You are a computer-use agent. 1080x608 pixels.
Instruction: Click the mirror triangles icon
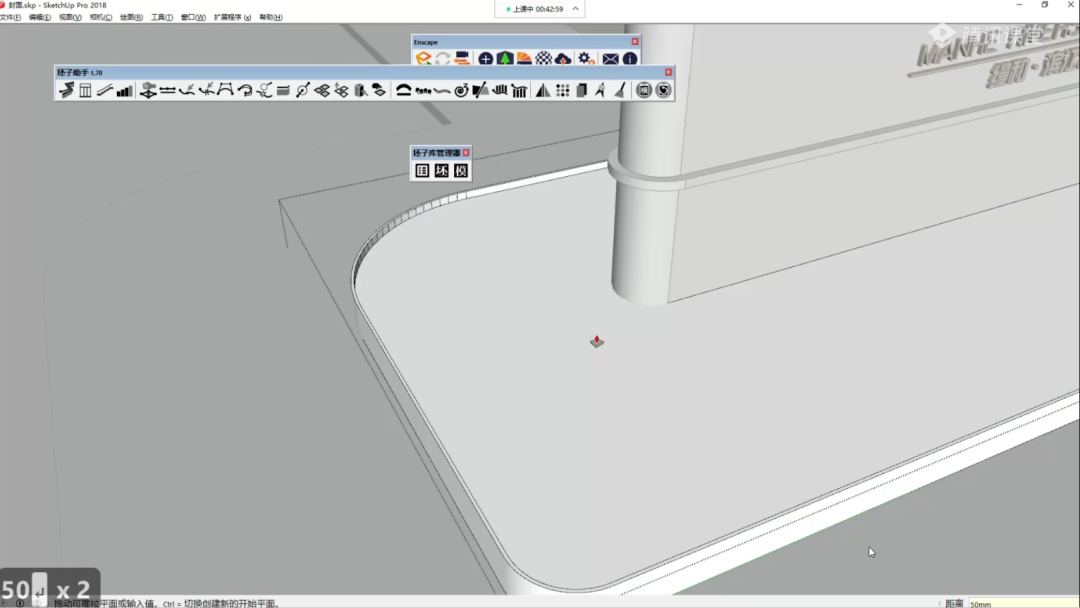(x=543, y=90)
